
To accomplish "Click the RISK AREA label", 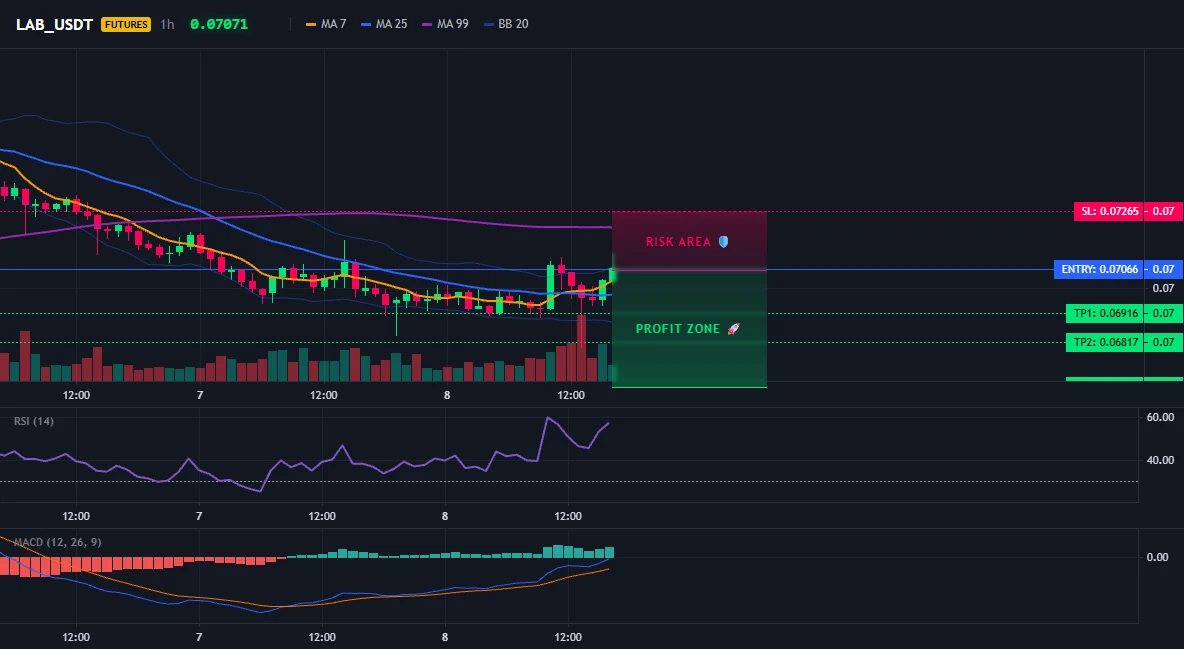I will pos(678,242).
